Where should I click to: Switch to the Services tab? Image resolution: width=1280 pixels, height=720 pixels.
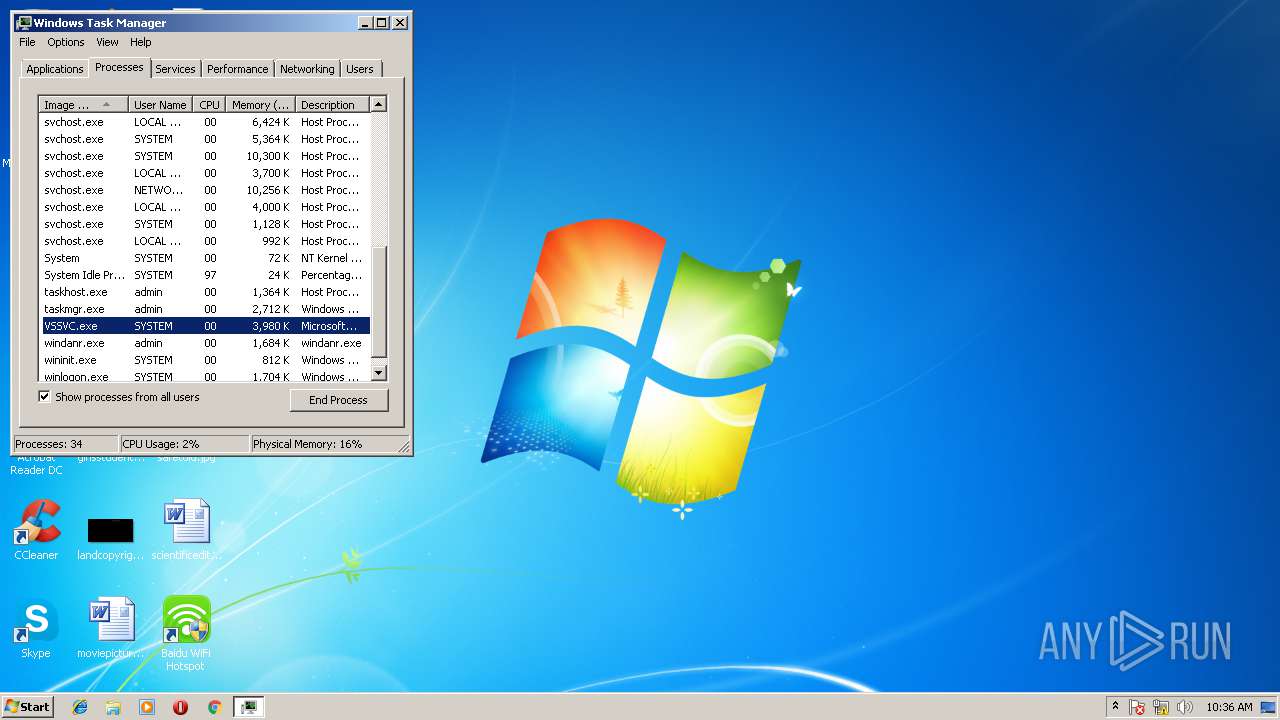click(175, 69)
